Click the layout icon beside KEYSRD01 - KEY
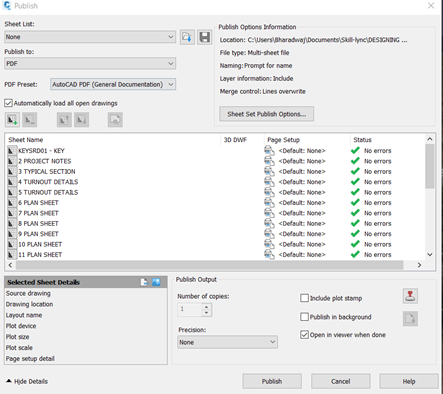443x394 pixels. point(12,151)
